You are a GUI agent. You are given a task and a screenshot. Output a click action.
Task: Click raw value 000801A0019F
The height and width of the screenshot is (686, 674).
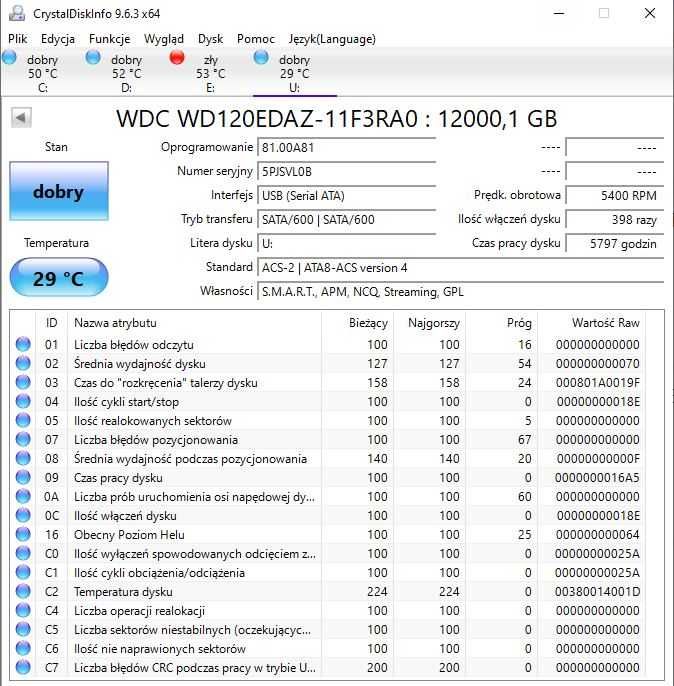(598, 383)
